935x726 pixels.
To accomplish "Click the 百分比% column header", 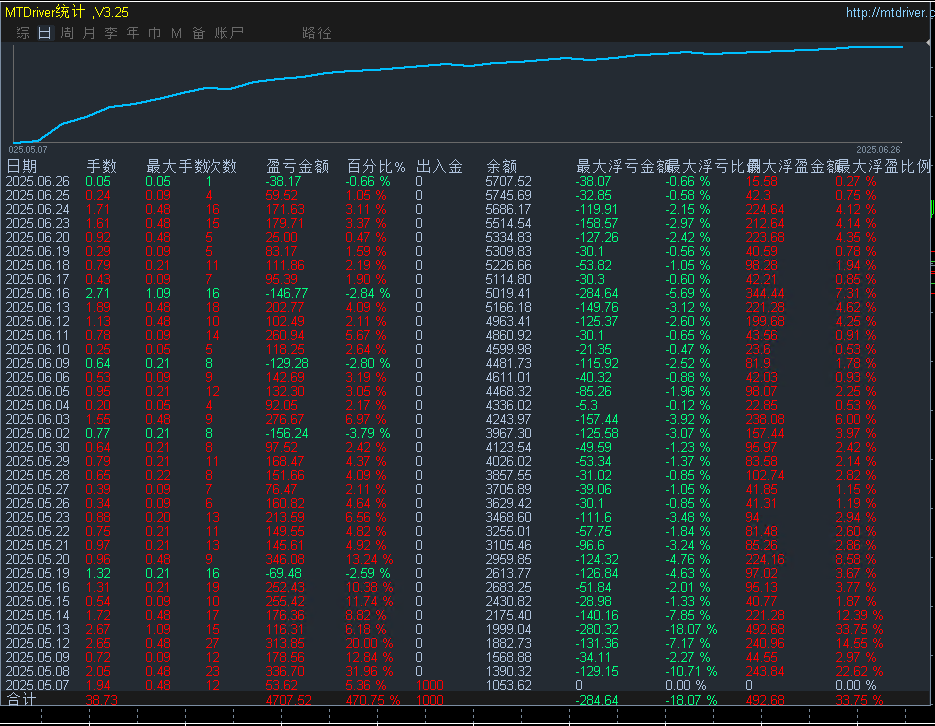I will [376, 166].
